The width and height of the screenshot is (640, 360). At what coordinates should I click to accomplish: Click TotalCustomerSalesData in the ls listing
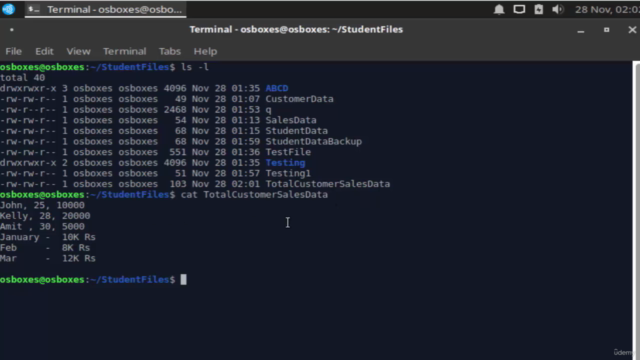[328, 184]
